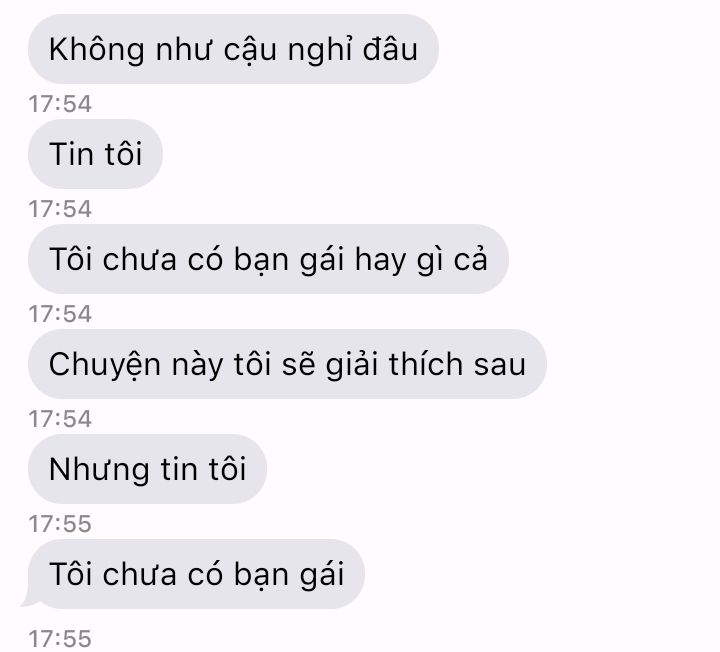Click the 17:54 timestamp under 'giải thích sau' message
Image resolution: width=720 pixels, height=652 pixels.
[60, 419]
